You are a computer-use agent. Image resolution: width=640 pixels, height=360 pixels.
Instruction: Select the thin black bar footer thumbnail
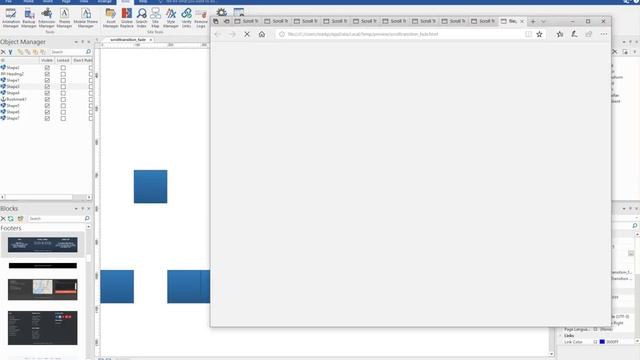42,266
